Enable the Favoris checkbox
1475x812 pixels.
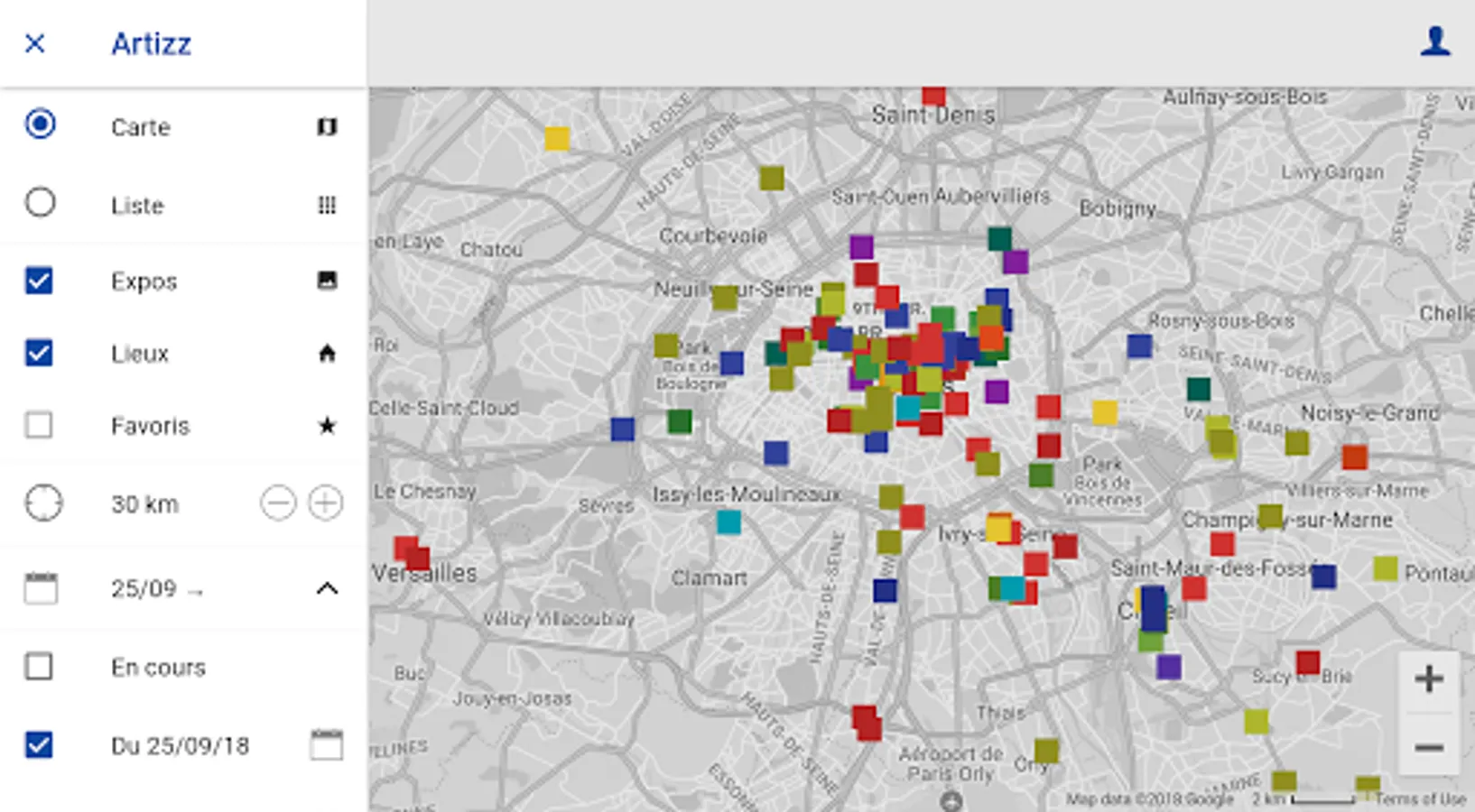(39, 425)
